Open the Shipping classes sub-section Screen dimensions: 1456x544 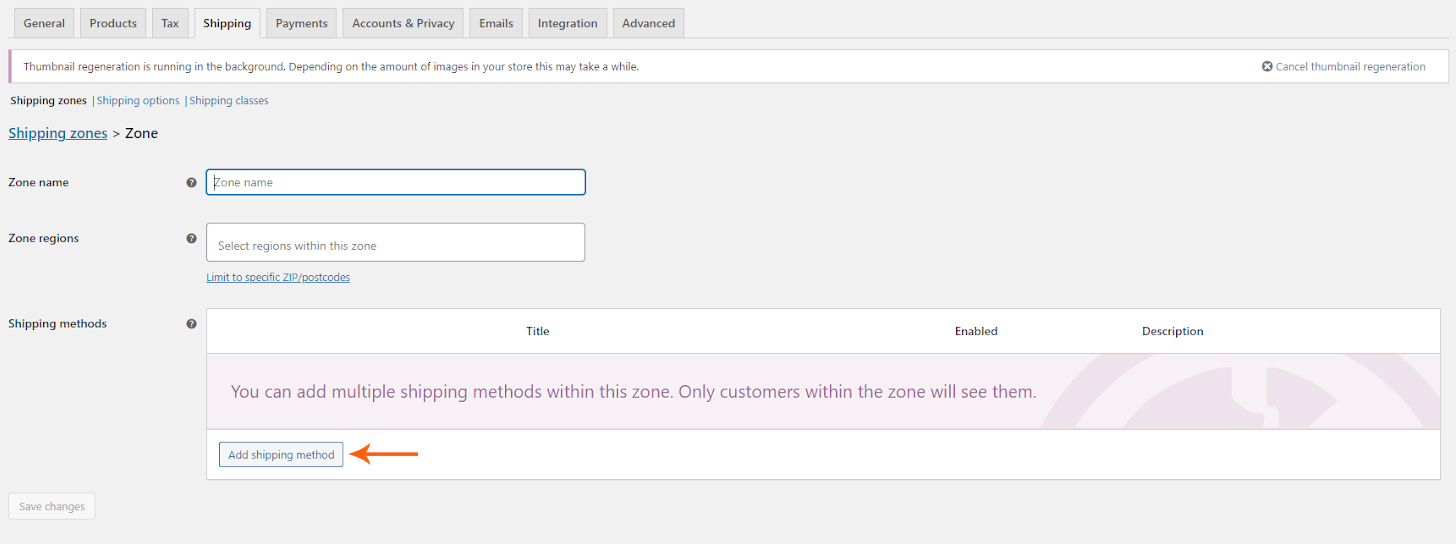(x=229, y=101)
